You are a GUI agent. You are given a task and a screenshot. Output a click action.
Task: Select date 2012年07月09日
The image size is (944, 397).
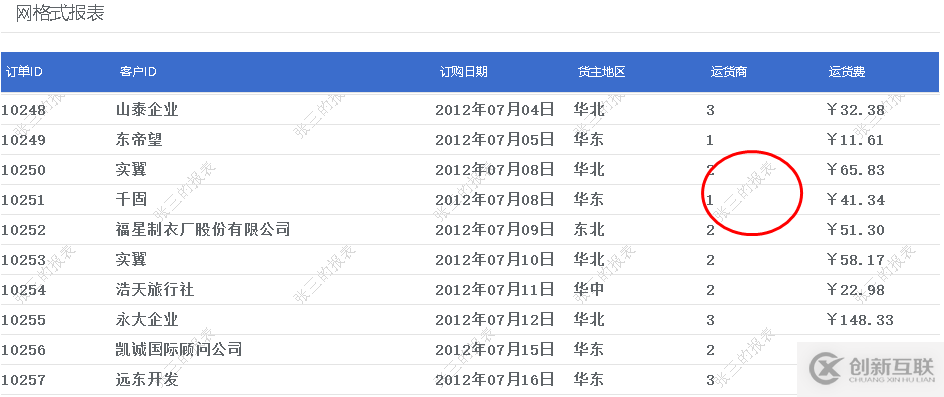494,230
